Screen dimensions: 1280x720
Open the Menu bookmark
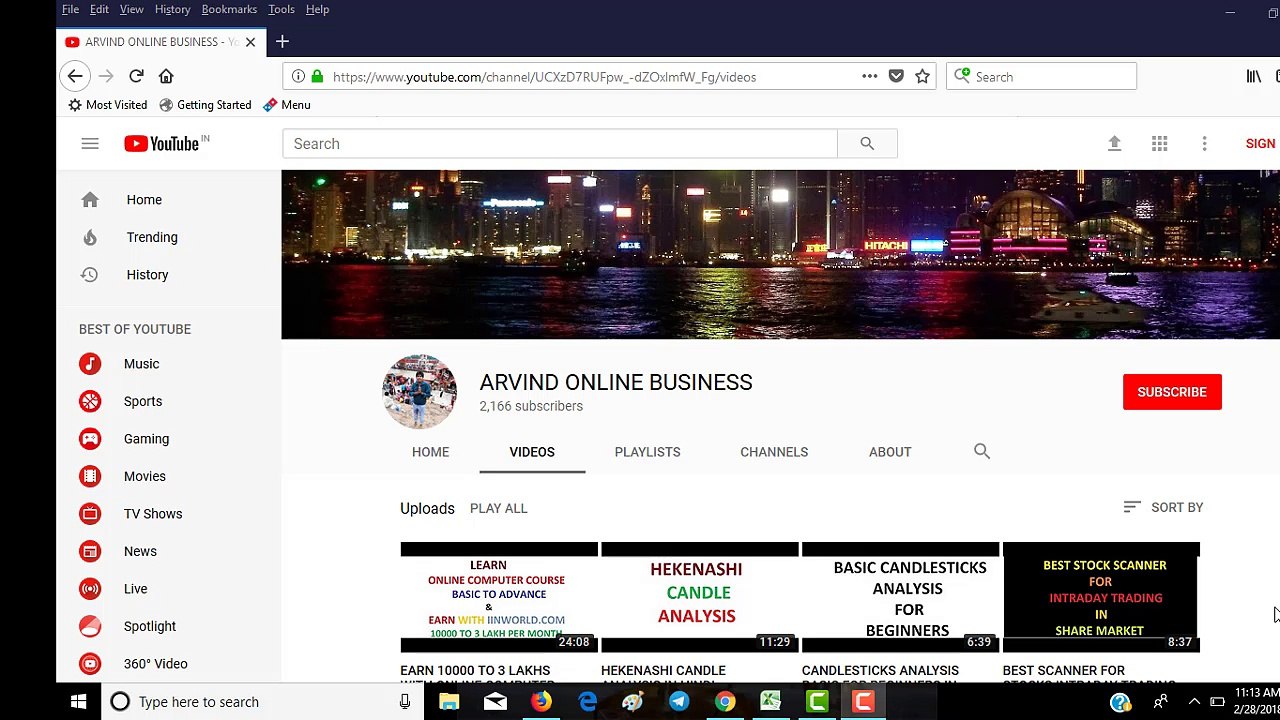[x=287, y=105]
